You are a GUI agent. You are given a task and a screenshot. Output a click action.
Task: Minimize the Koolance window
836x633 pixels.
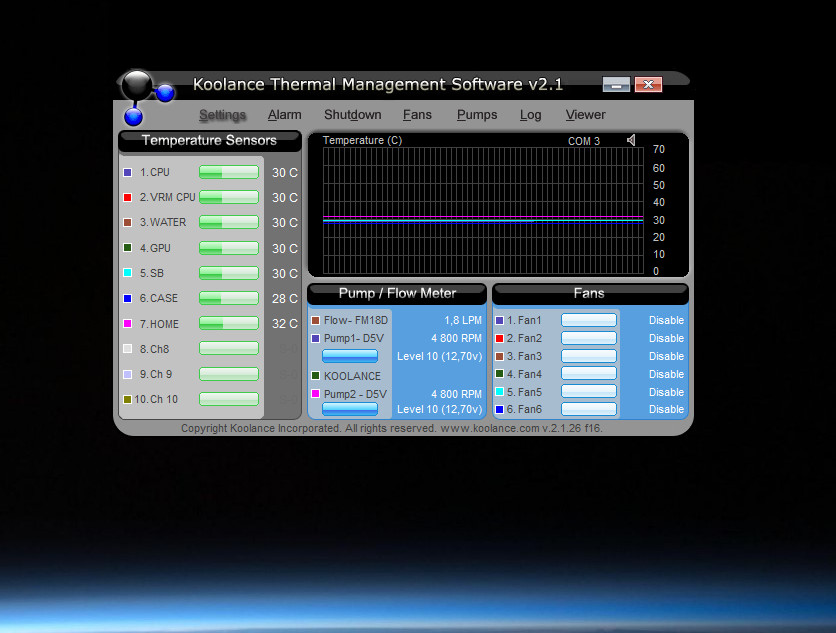click(x=616, y=84)
